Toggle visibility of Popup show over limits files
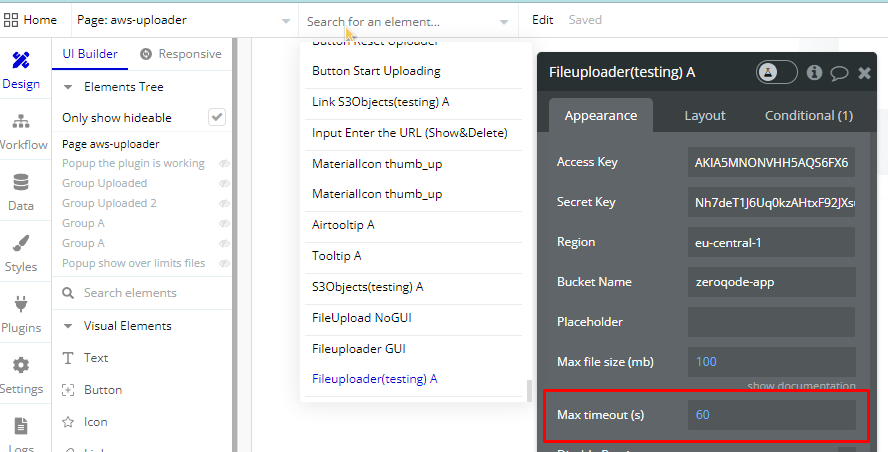The width and height of the screenshot is (888, 452). [224, 263]
